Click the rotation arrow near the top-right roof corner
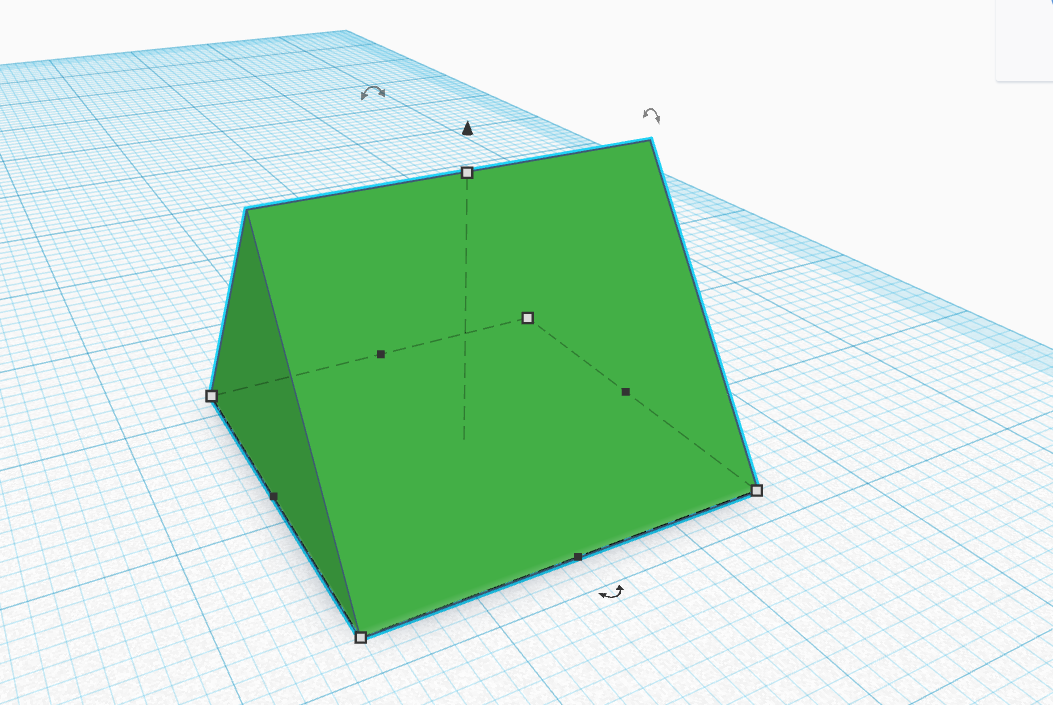The height and width of the screenshot is (705, 1053). tap(651, 115)
